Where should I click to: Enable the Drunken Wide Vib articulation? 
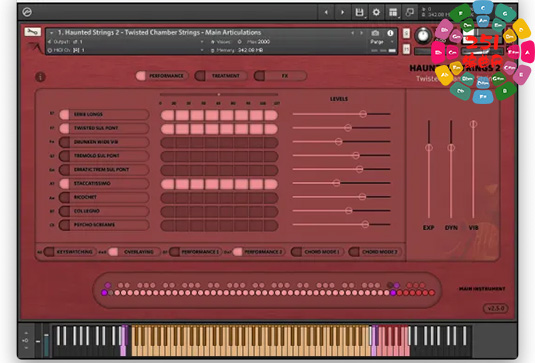pyautogui.click(x=104, y=142)
